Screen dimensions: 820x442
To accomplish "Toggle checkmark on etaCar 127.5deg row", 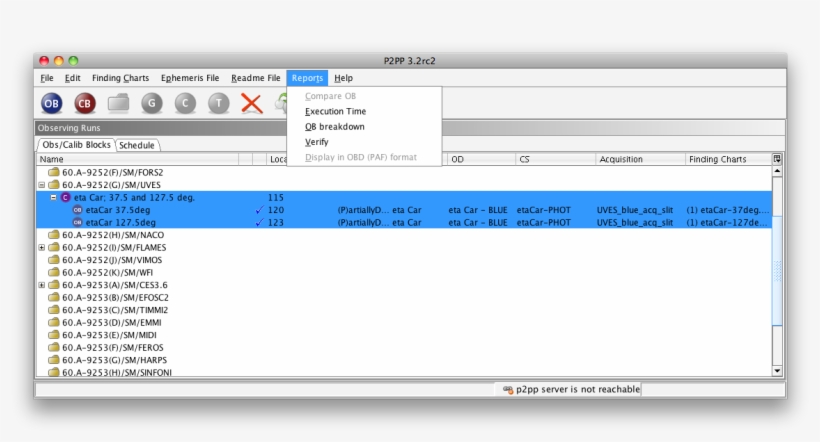I will pyautogui.click(x=259, y=223).
